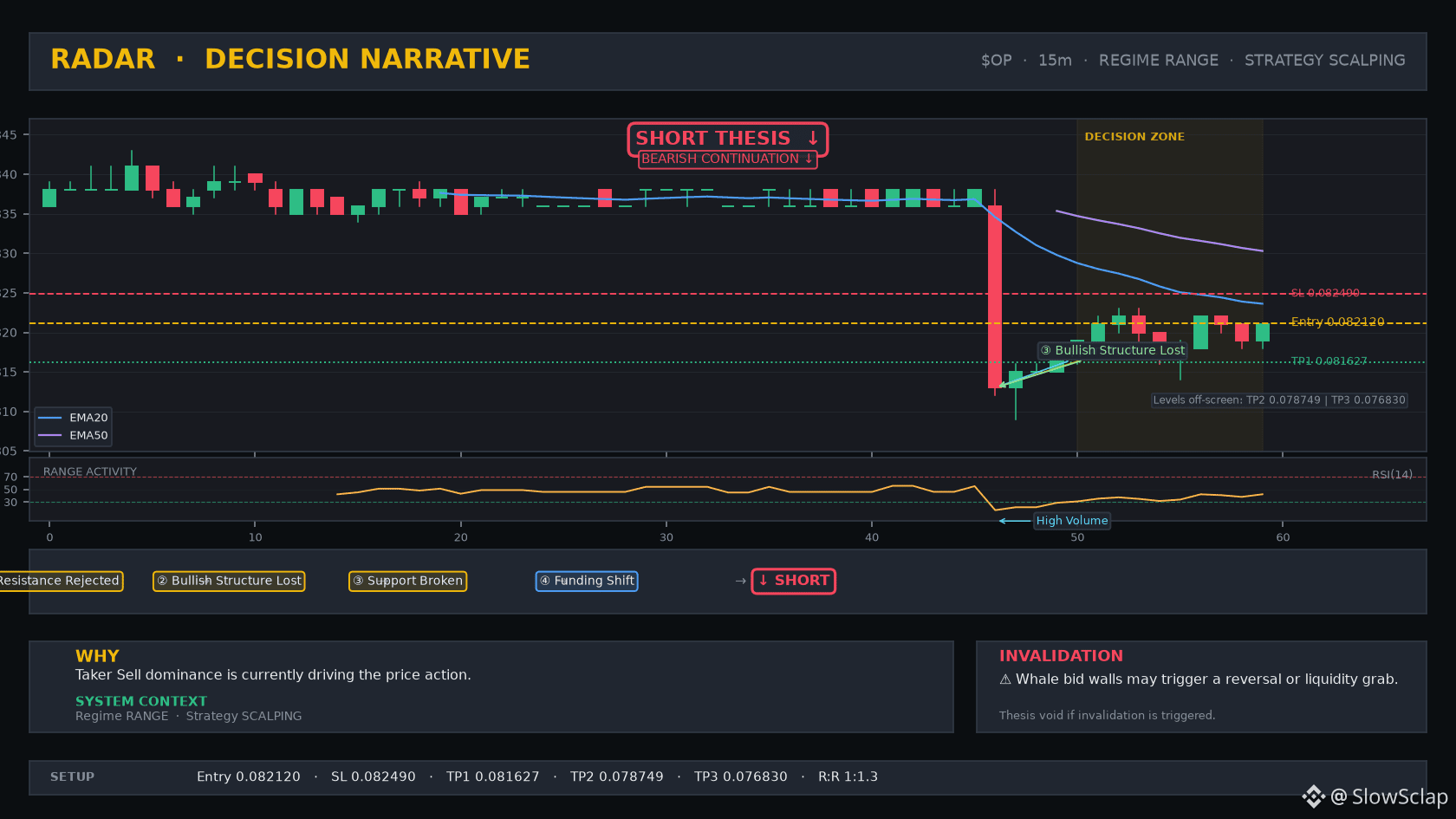The width and height of the screenshot is (1456, 819).
Task: Click the Levels off-screen note
Action: pyautogui.click(x=1279, y=400)
